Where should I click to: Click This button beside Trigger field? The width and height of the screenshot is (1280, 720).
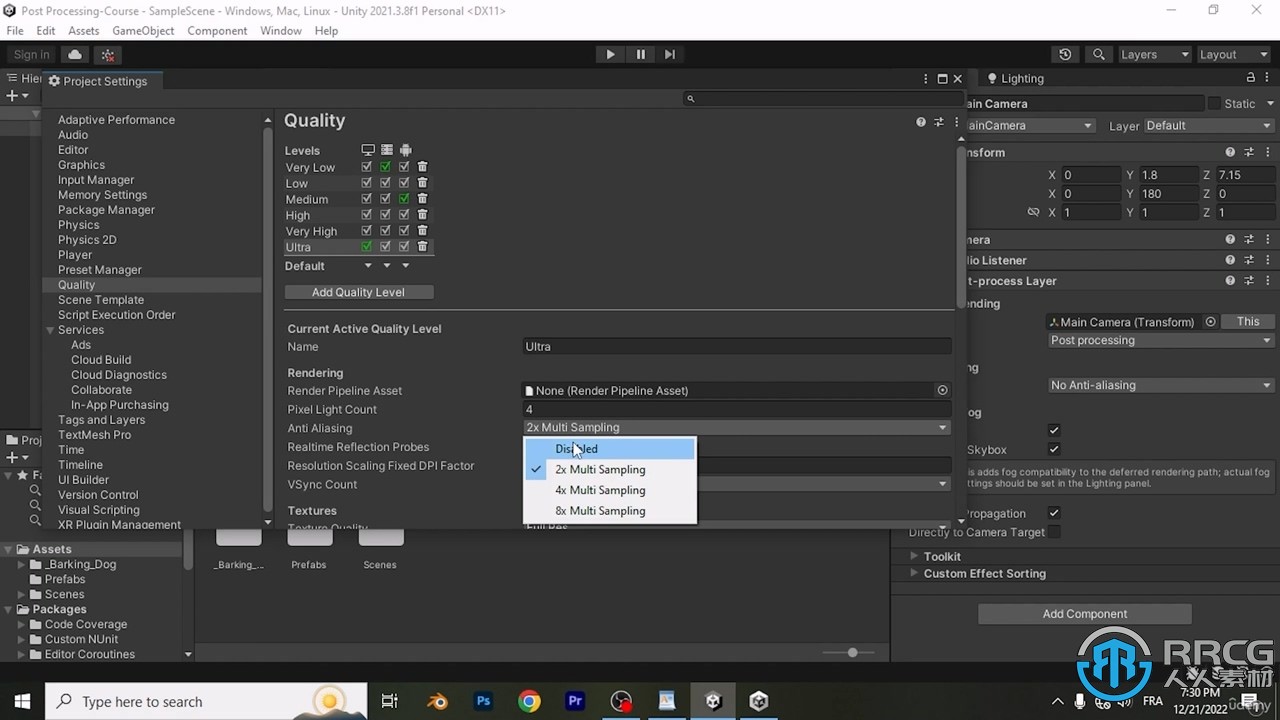tap(1248, 322)
